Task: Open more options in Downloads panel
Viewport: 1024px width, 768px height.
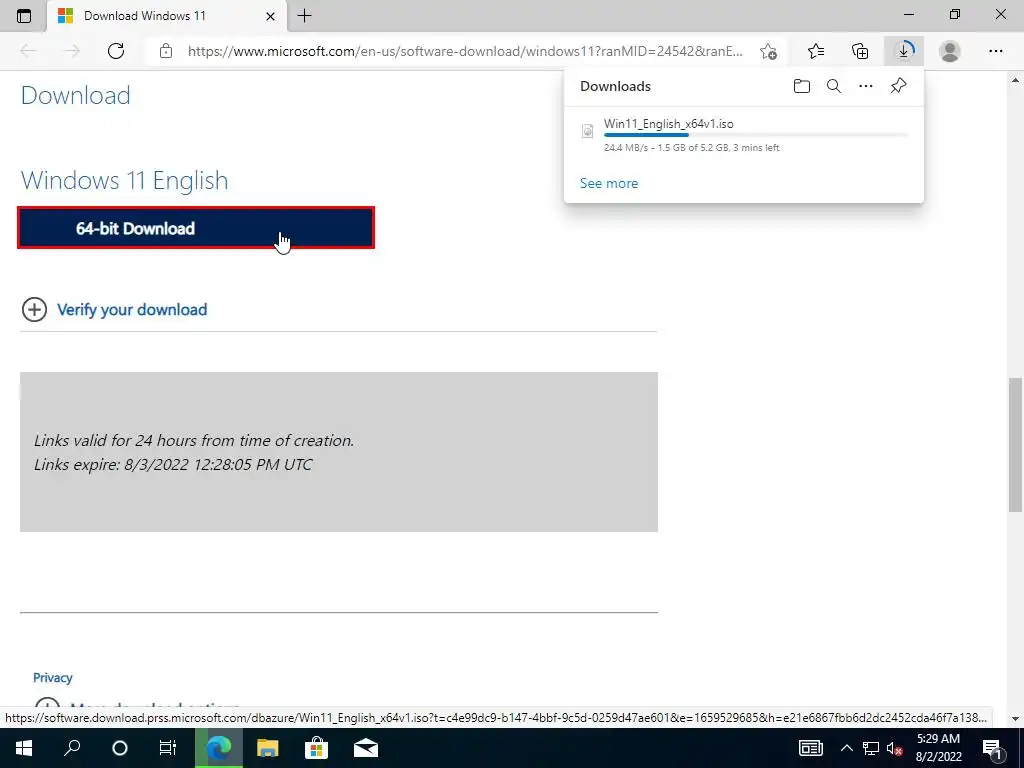Action: pos(866,86)
